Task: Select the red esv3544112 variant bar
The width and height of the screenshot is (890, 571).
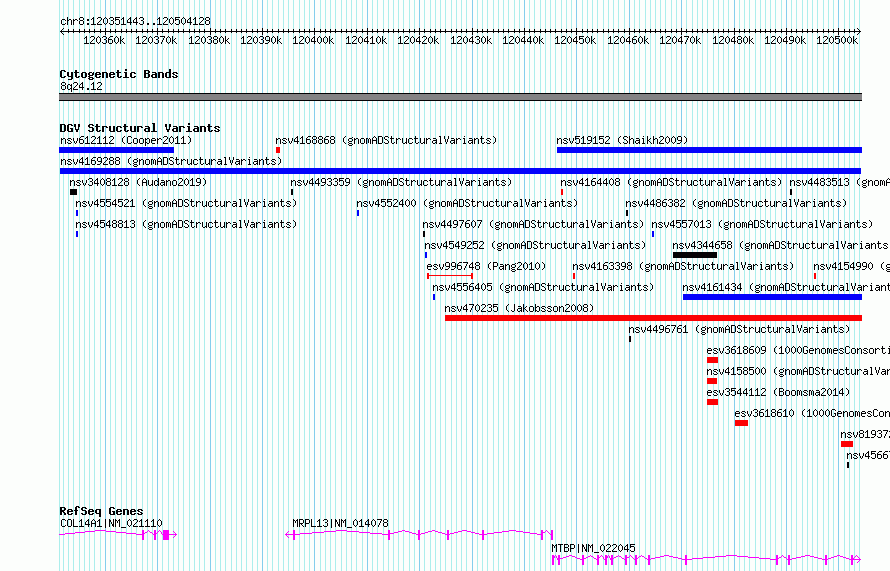Action: (712, 402)
